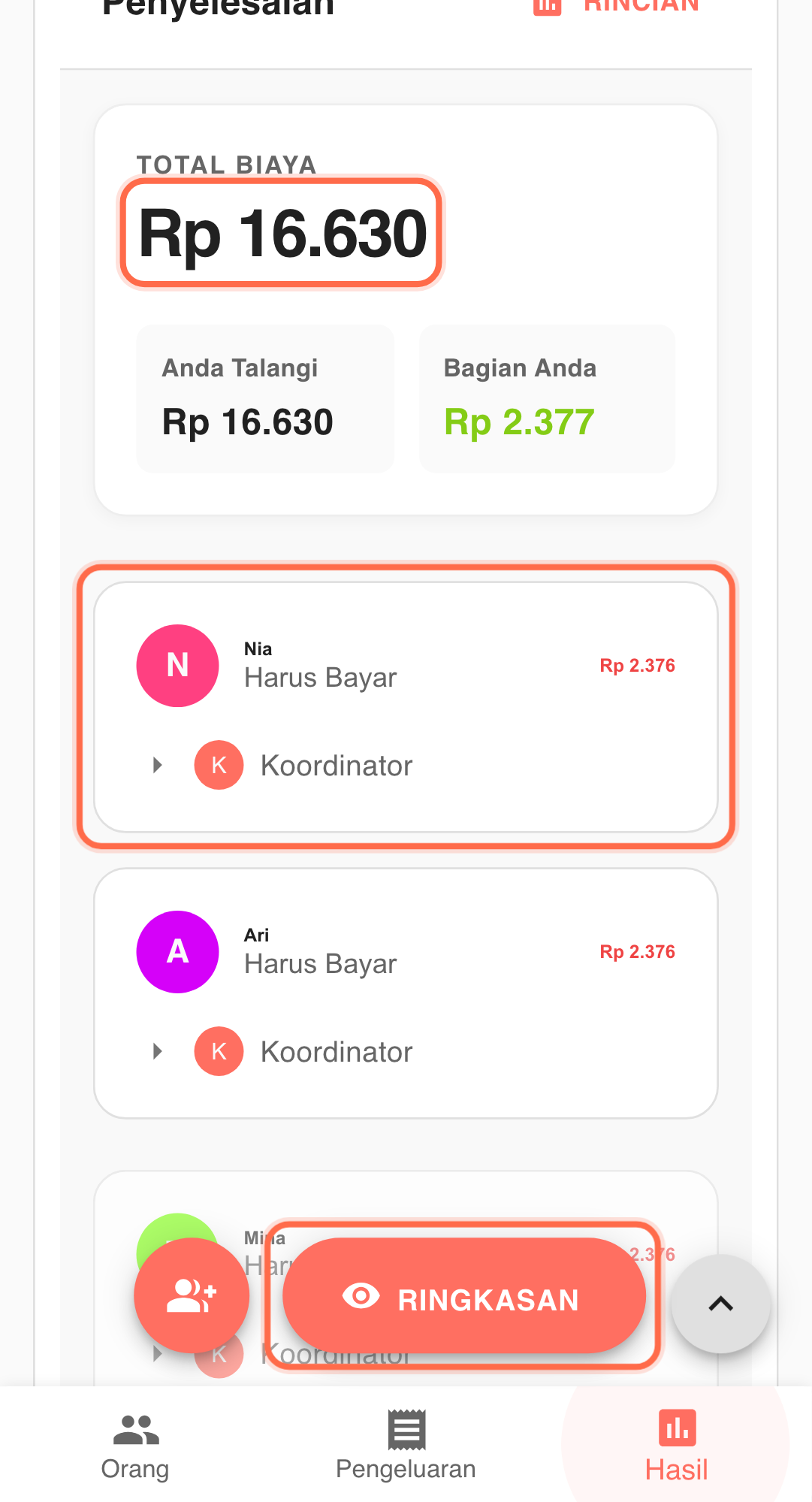Select the Hasil results tab
The image size is (812, 1502).
click(676, 1446)
